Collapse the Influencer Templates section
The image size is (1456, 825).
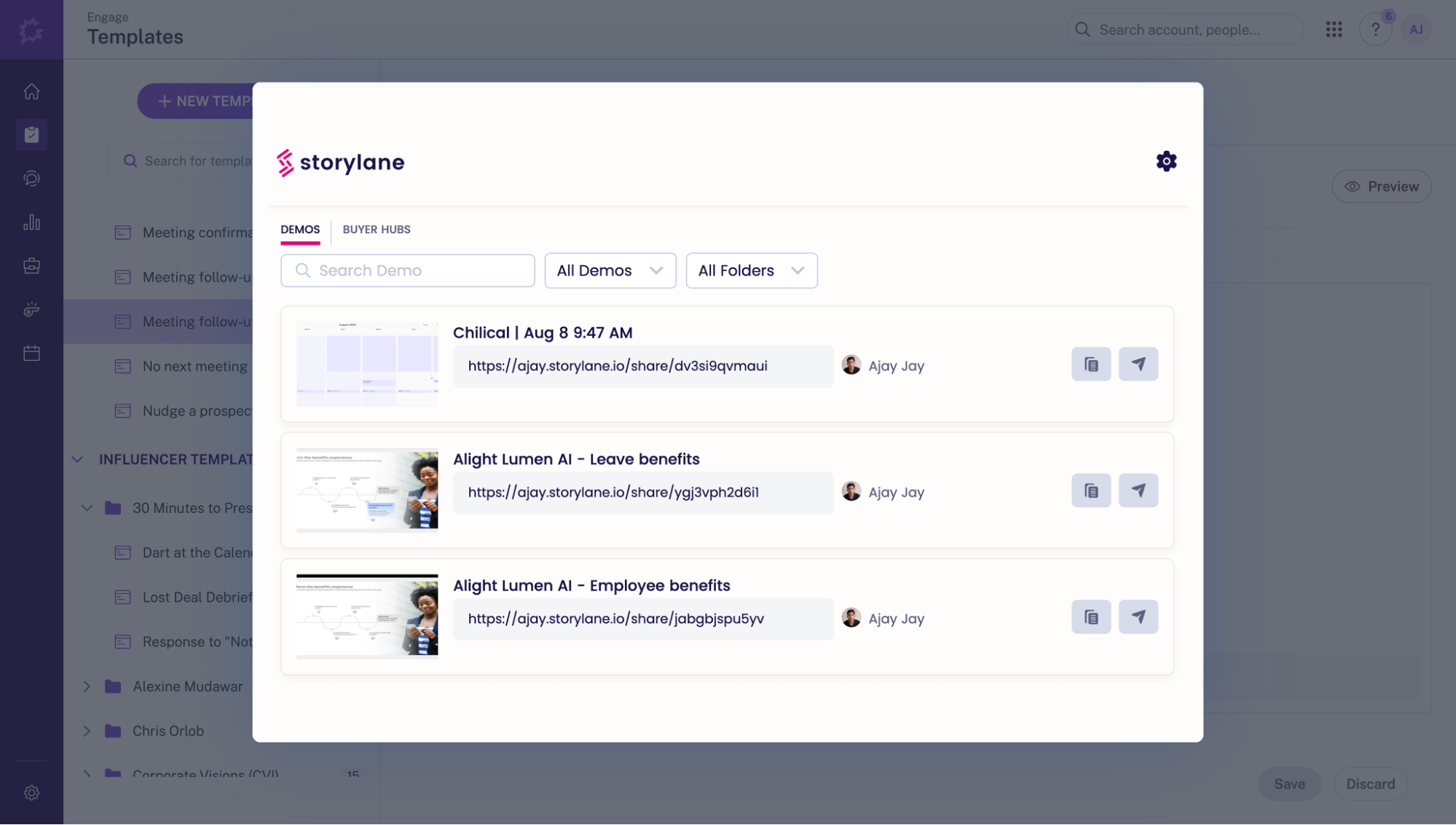pyautogui.click(x=77, y=459)
